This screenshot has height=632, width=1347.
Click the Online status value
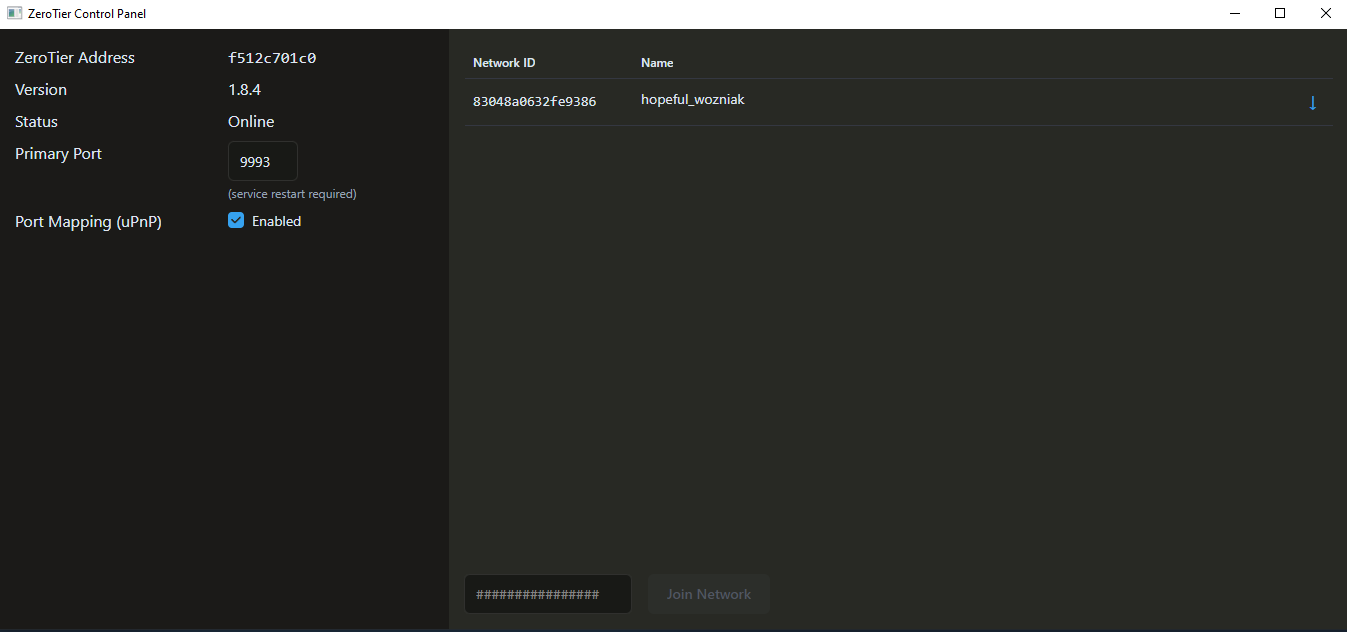(251, 122)
